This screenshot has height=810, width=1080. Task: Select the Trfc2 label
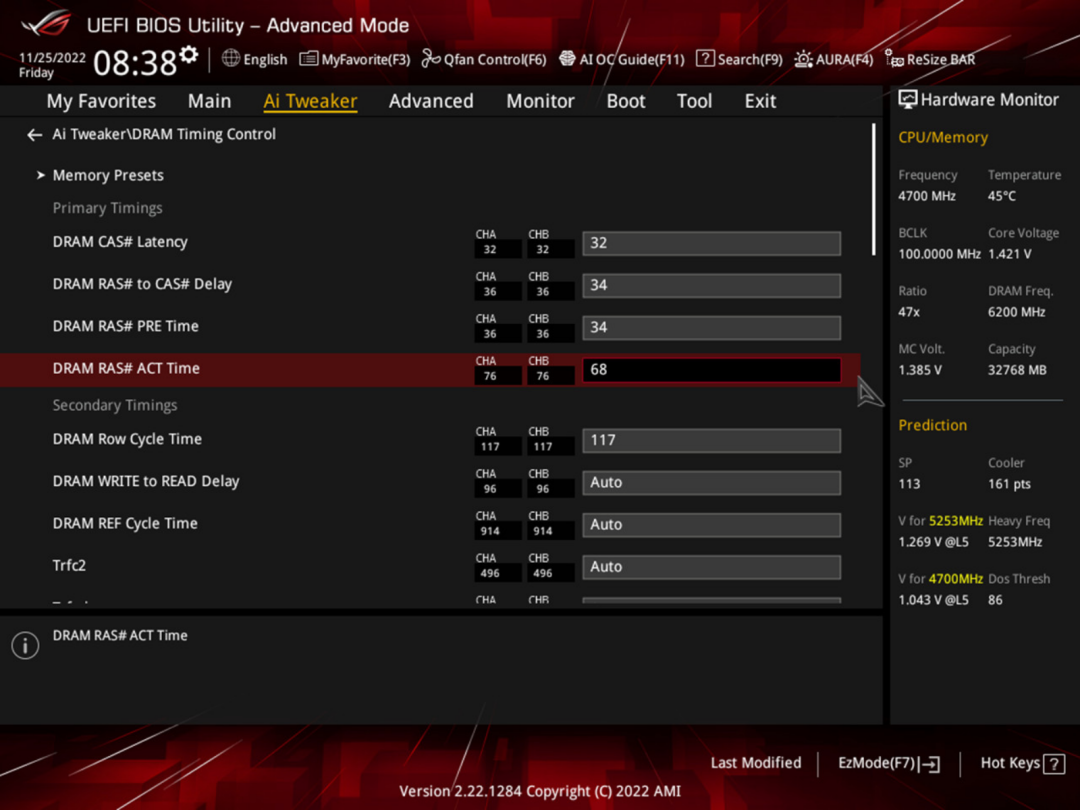coord(69,565)
